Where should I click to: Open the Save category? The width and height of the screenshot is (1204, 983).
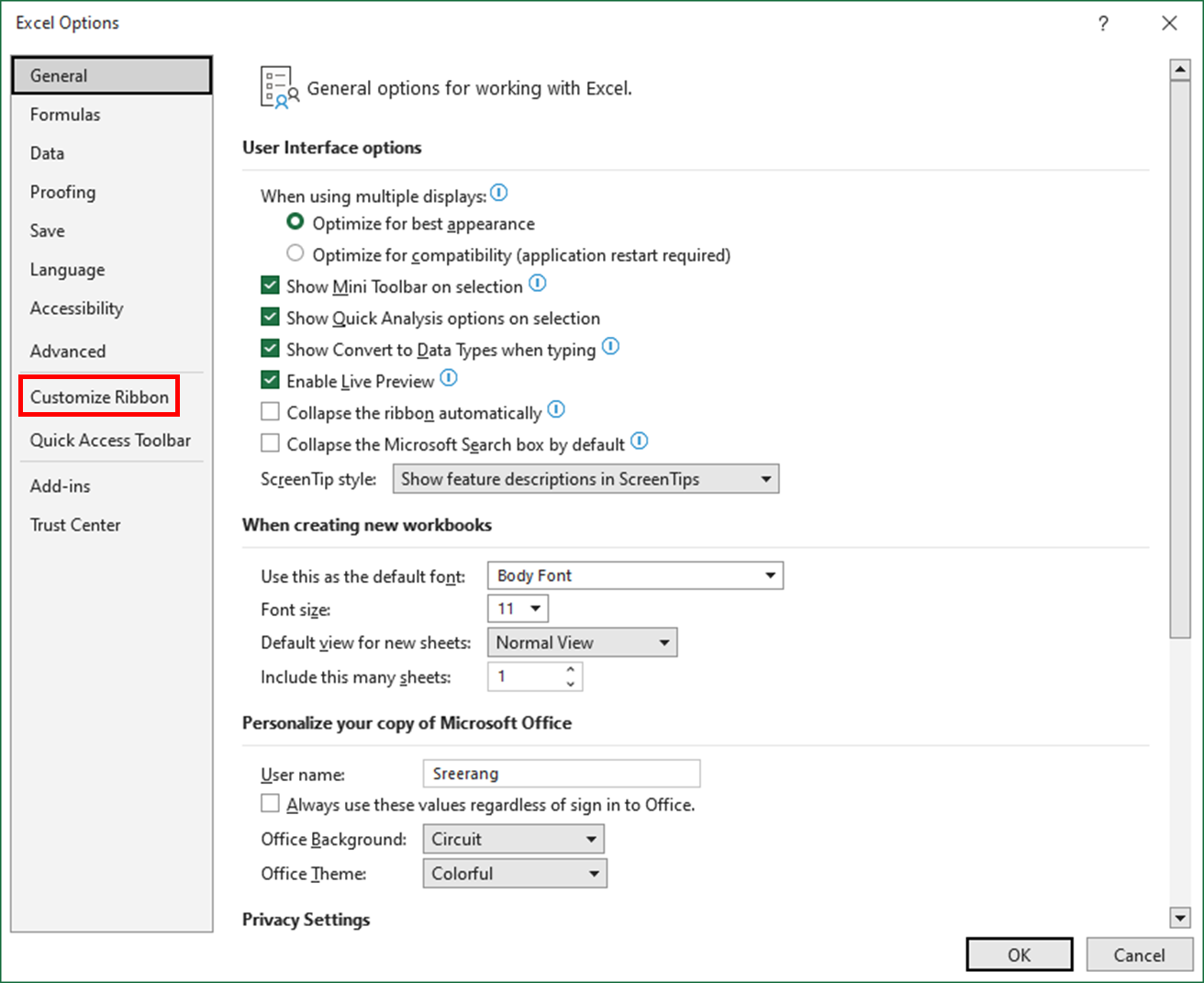tap(112, 230)
